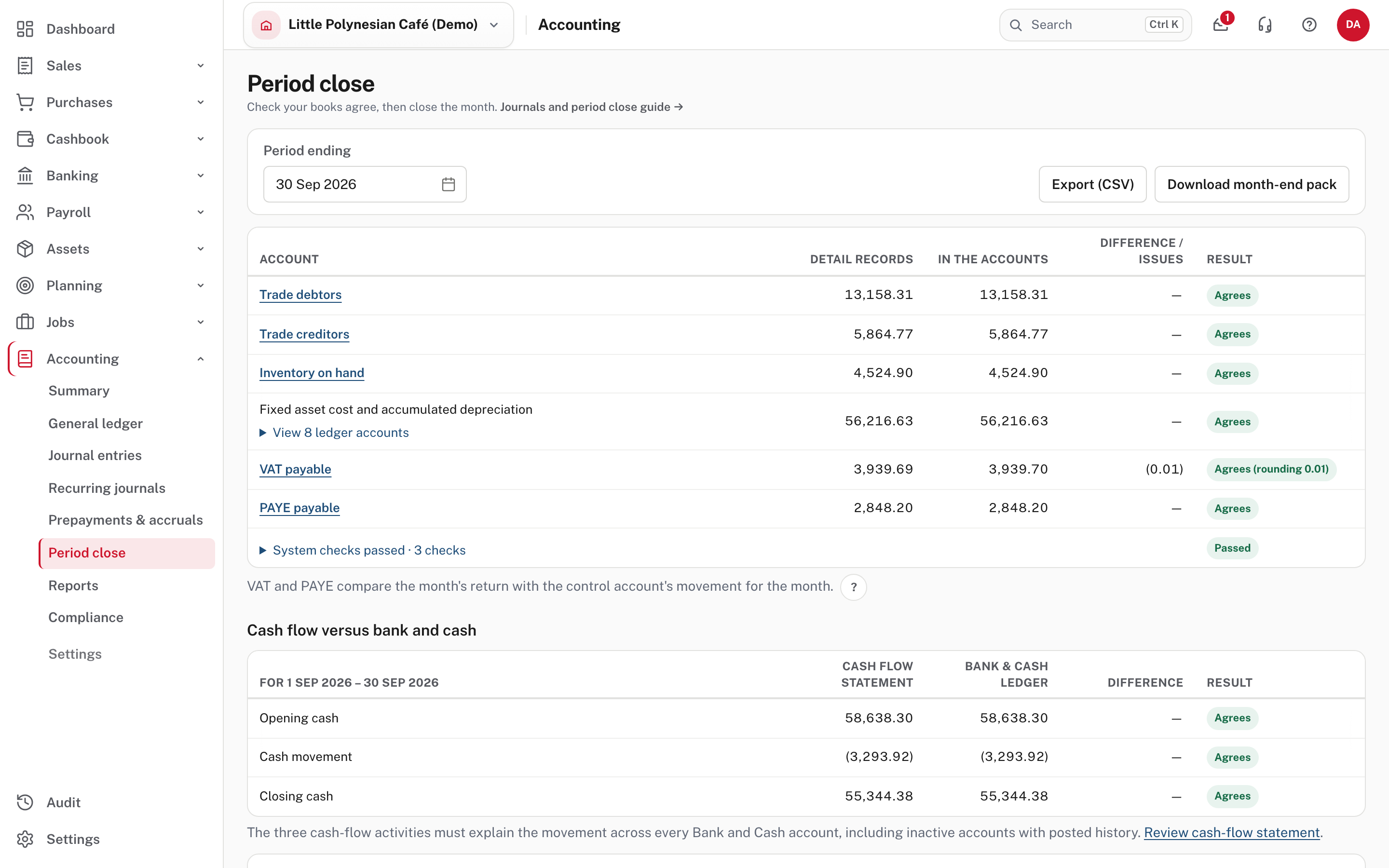The image size is (1389, 868).
Task: Open the notifications inbox icon
Action: click(1221, 25)
